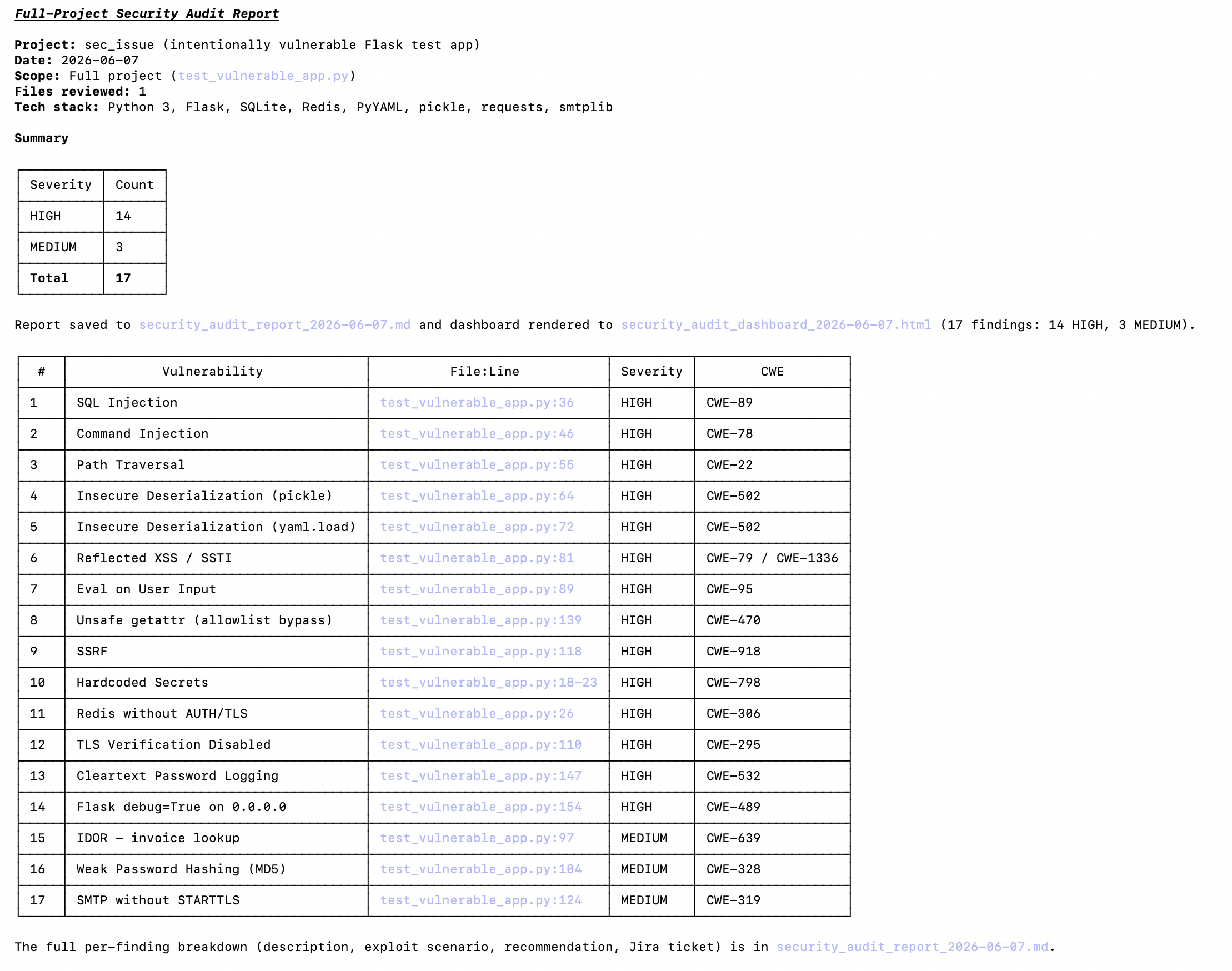The width and height of the screenshot is (1232, 971).
Task: Select 'SMTP without STARTTLS' cell
Action: pyautogui.click(x=216, y=900)
